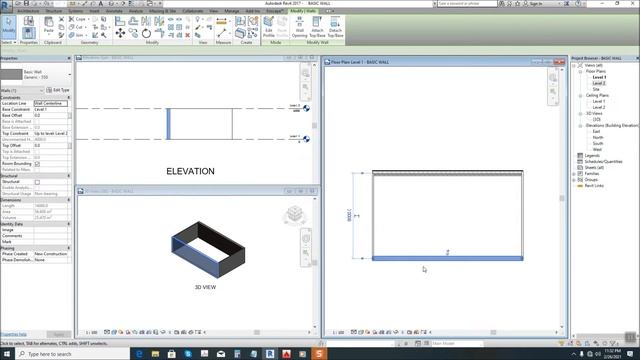Toggle the Room Bounding checkbox

point(37,164)
